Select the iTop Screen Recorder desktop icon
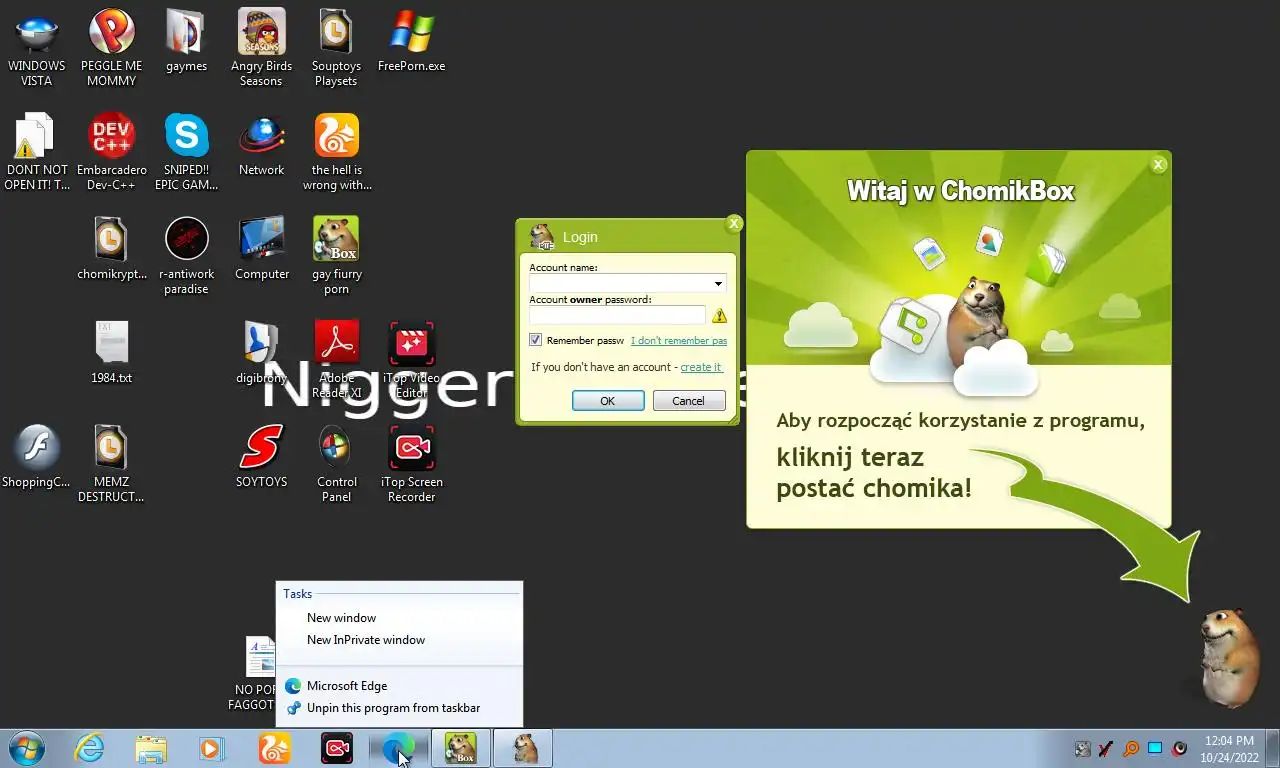Image resolution: width=1280 pixels, height=768 pixels. [411, 464]
